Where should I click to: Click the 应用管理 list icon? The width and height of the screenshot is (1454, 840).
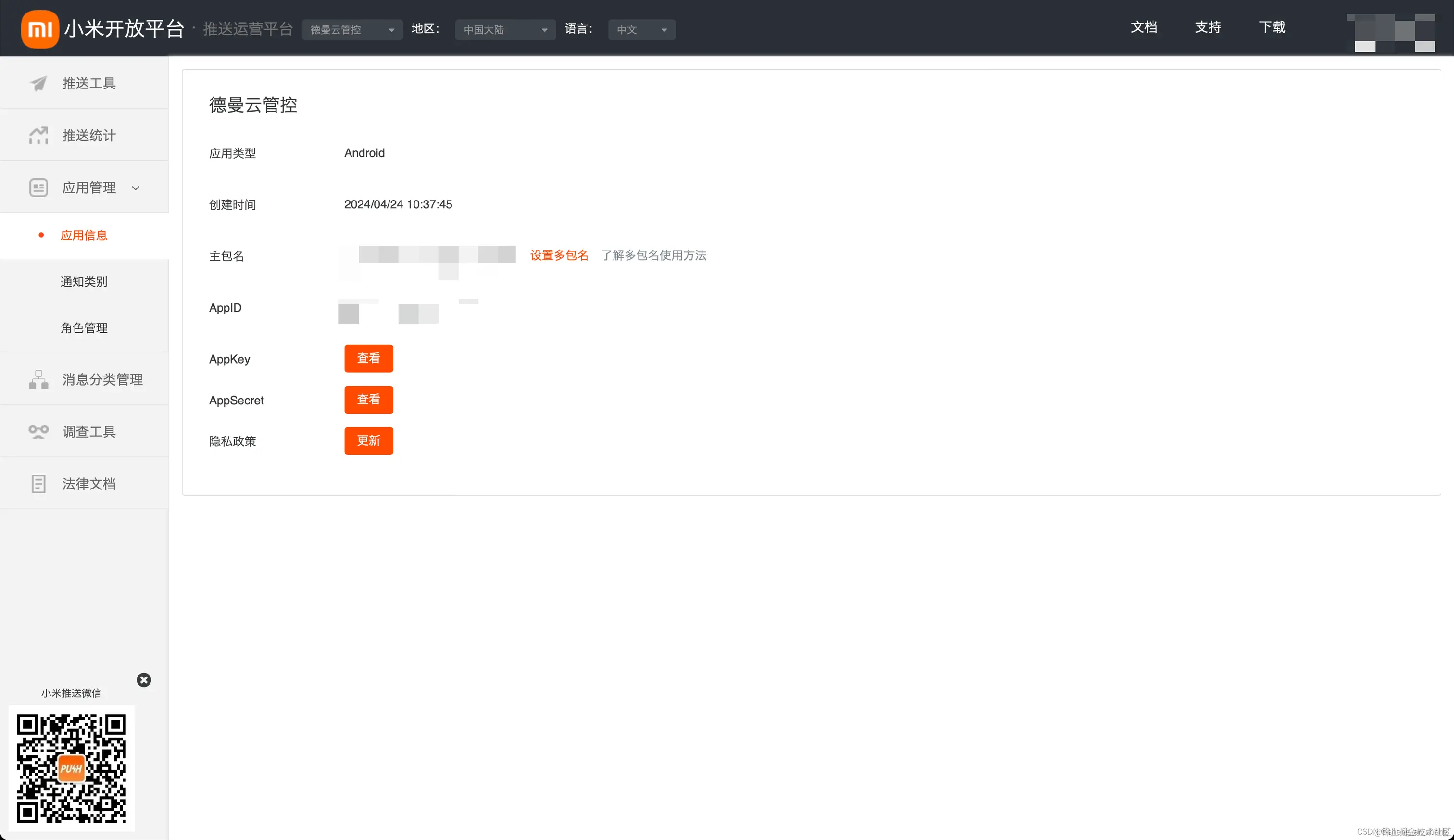click(x=38, y=188)
